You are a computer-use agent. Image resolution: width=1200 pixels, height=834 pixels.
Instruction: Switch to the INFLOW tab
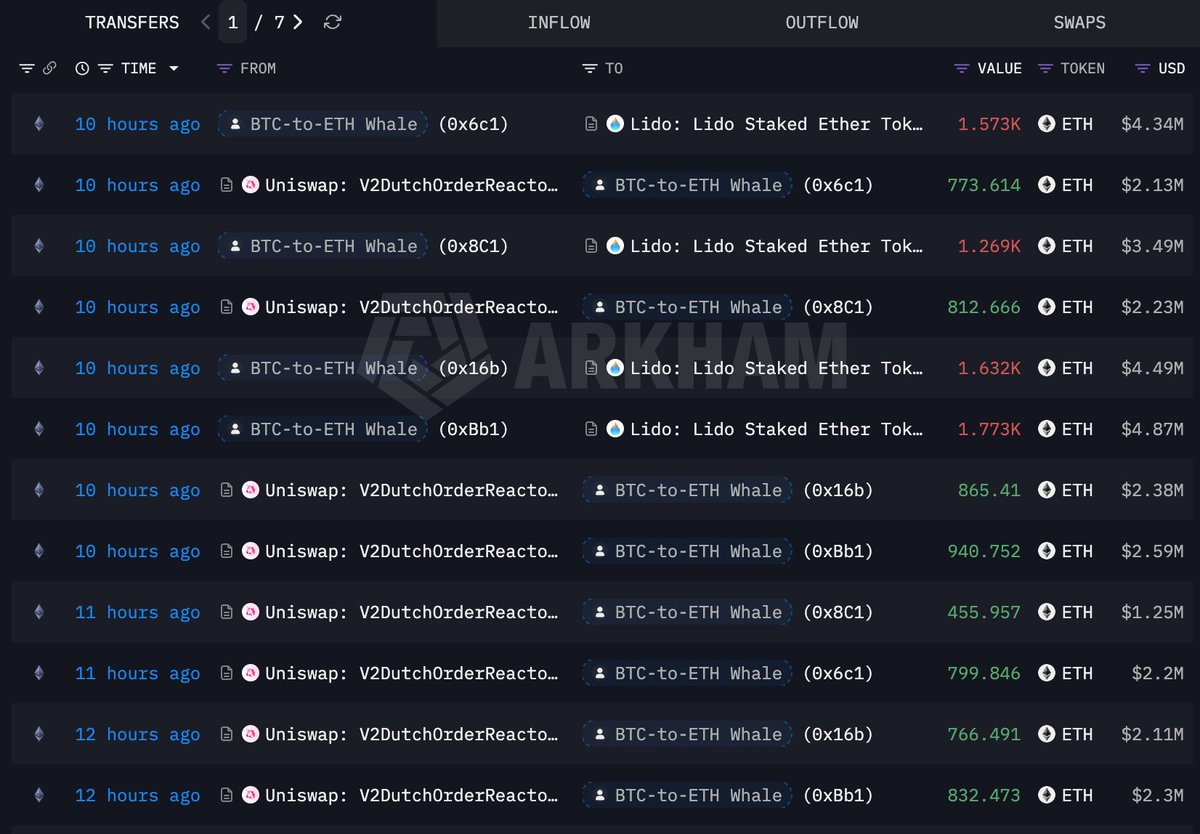[x=559, y=22]
